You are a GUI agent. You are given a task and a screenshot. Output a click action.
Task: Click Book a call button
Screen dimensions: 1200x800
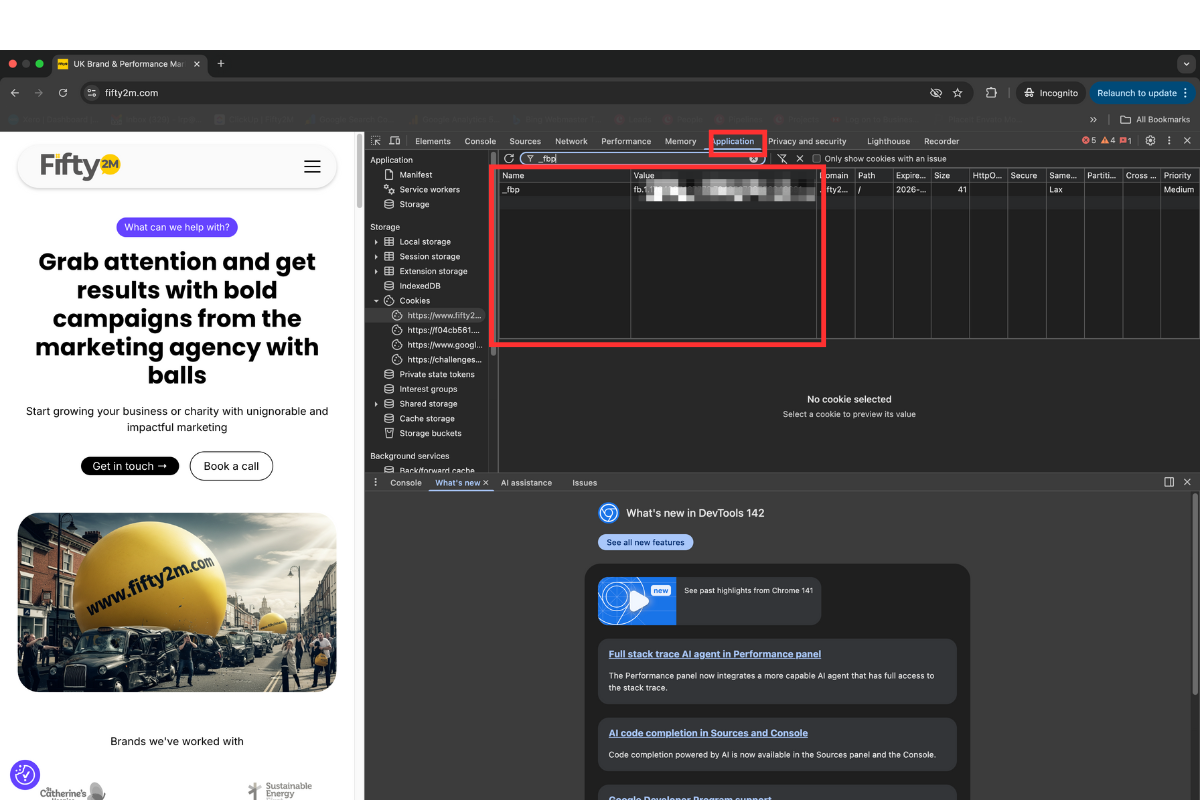(231, 466)
